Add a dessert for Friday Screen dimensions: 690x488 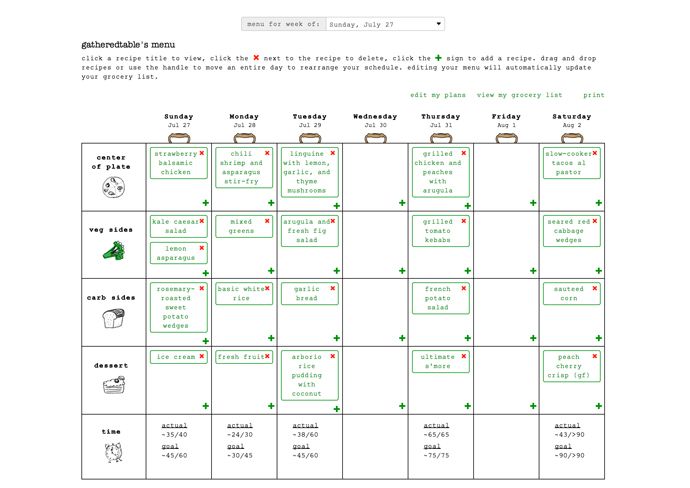(533, 406)
